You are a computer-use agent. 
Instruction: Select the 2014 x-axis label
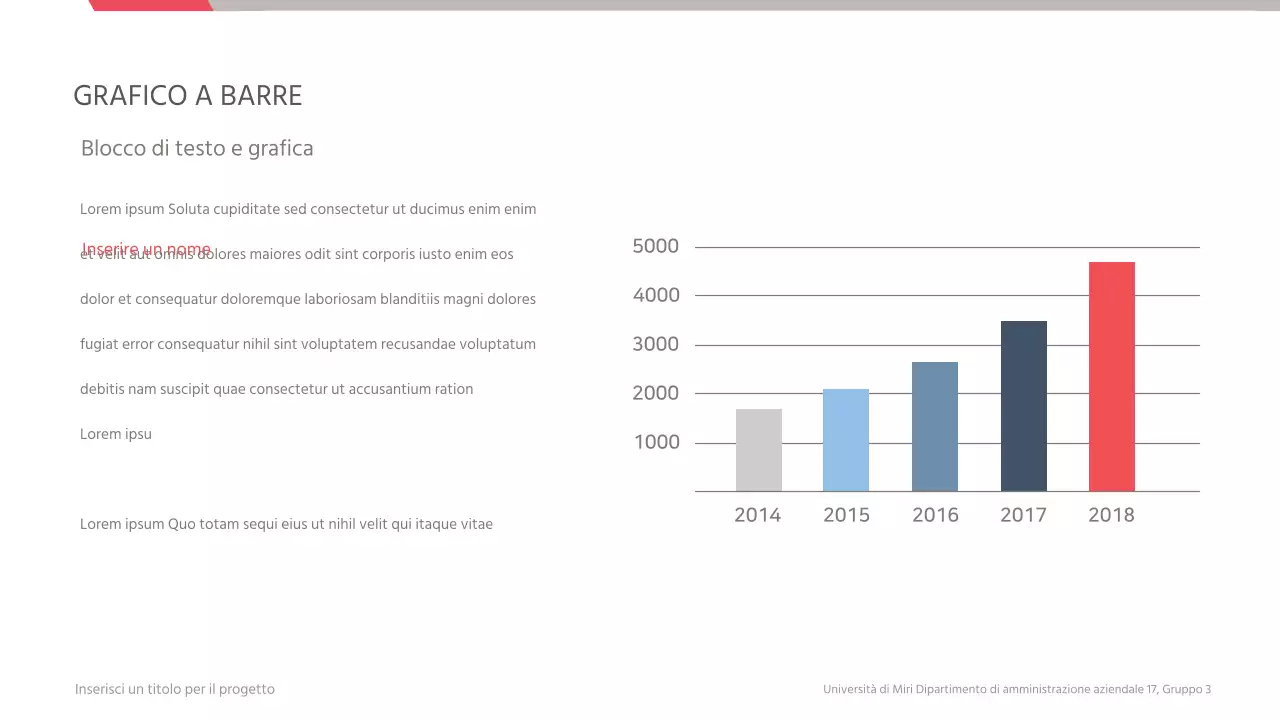(x=757, y=515)
